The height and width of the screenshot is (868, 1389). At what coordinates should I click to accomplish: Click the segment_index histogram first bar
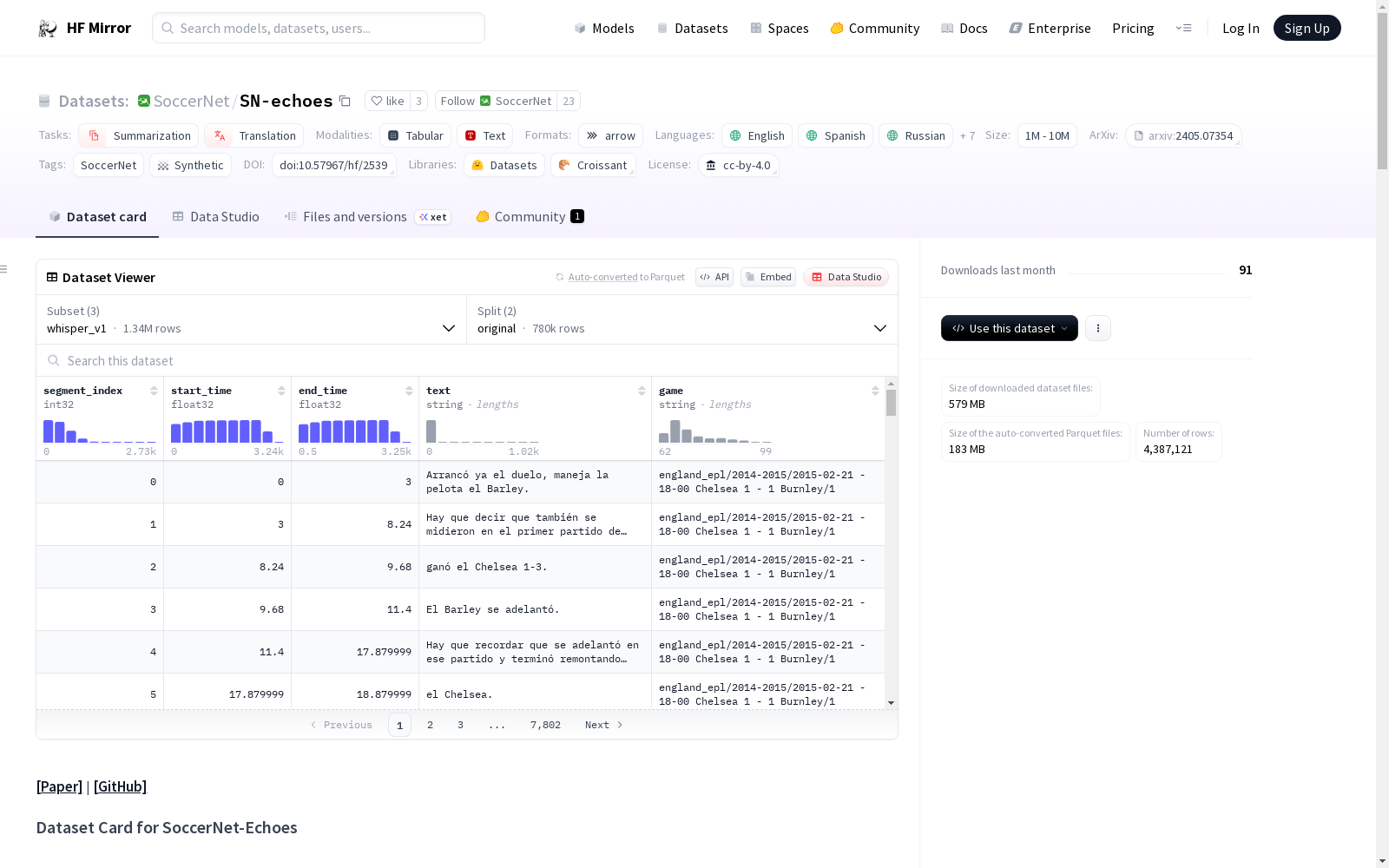49,431
